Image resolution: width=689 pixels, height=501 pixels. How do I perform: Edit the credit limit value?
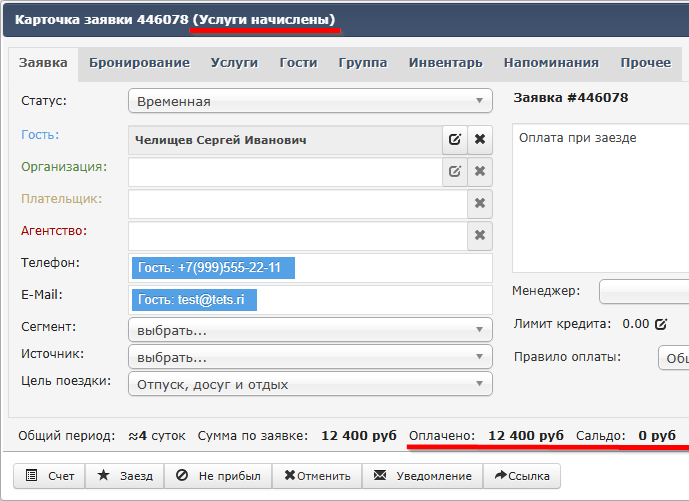pyautogui.click(x=660, y=324)
